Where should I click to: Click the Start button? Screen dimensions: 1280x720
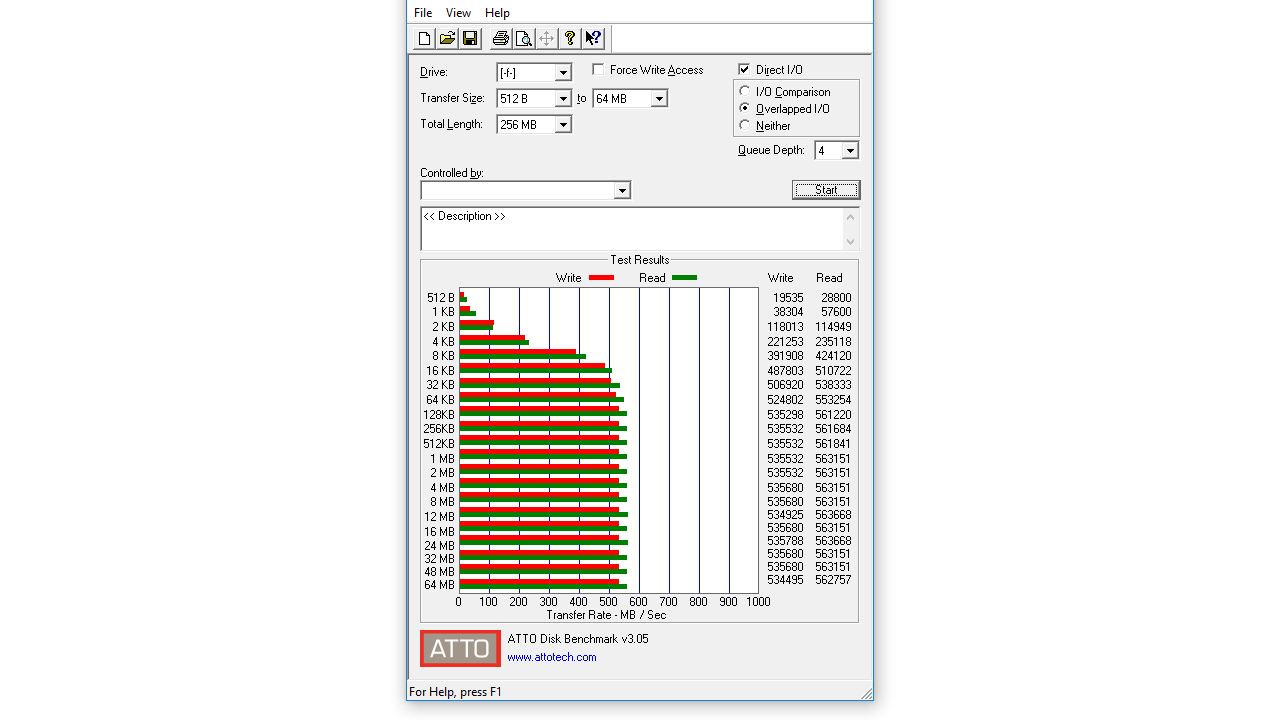(x=826, y=190)
